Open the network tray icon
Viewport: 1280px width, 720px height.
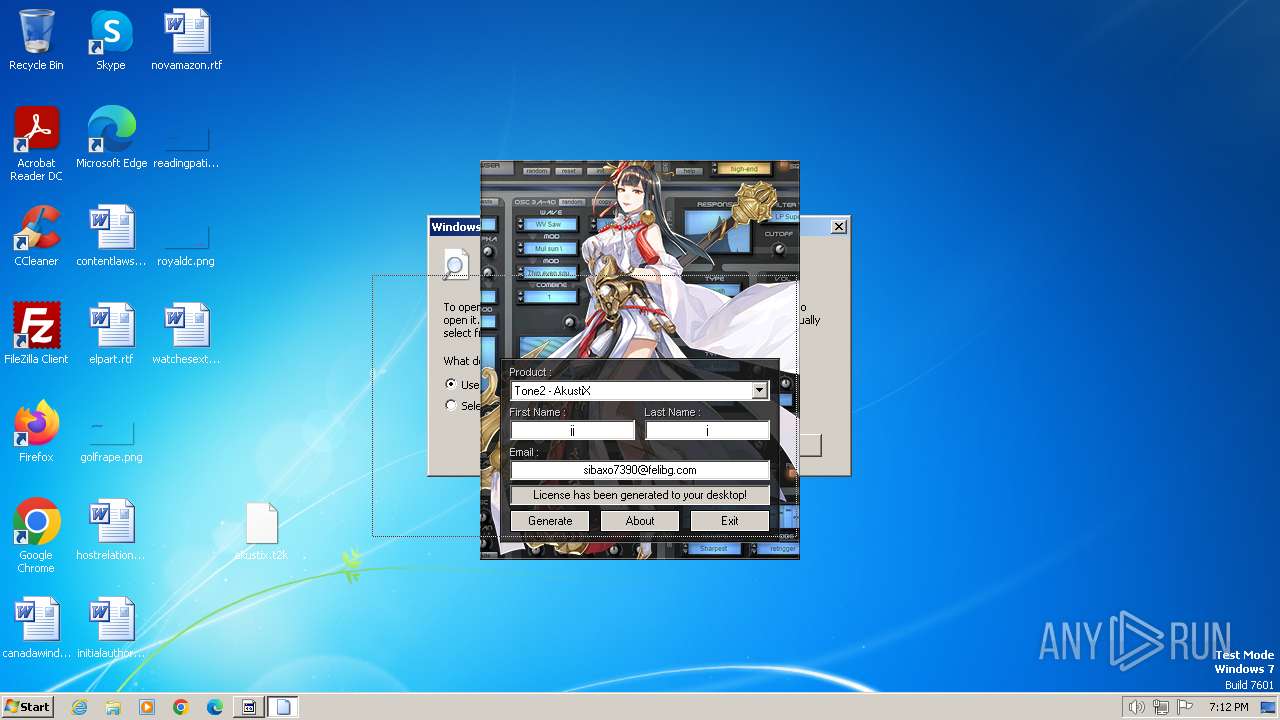click(1161, 707)
